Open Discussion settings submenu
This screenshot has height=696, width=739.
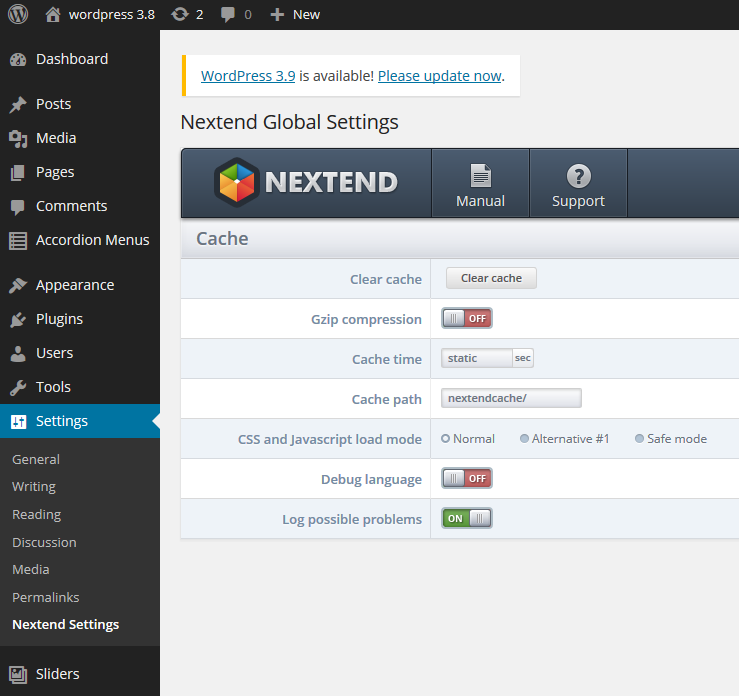44,542
